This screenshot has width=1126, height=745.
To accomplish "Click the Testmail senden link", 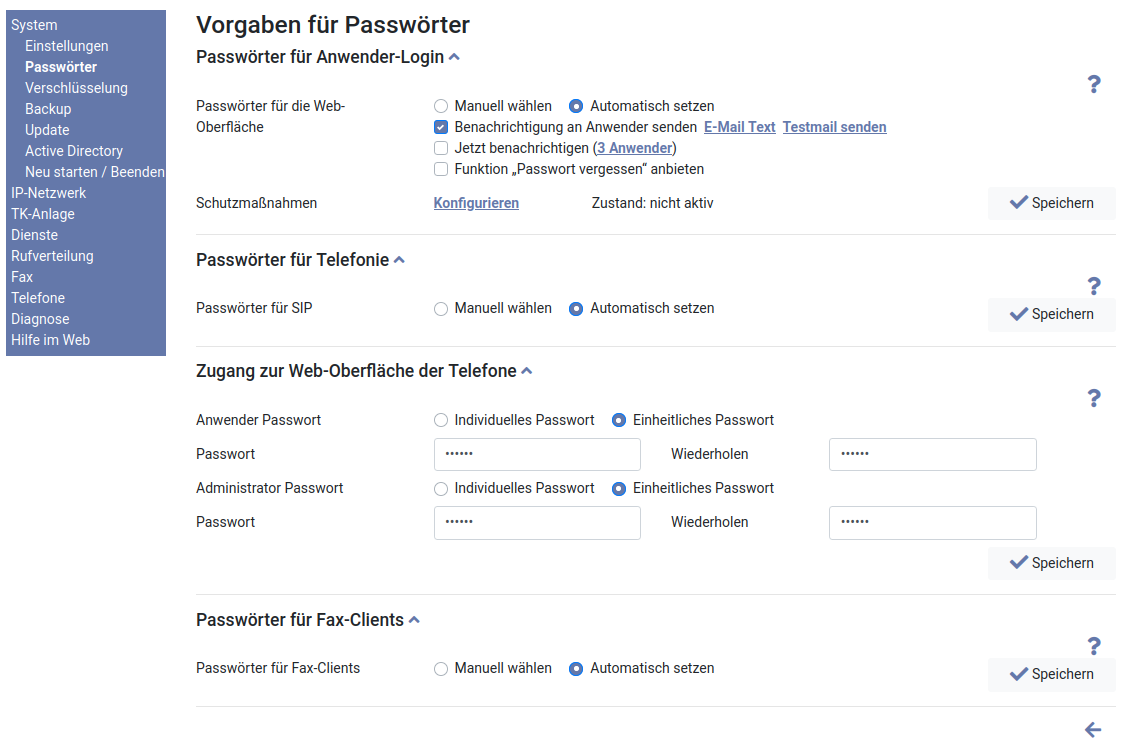I will pyautogui.click(x=834, y=127).
